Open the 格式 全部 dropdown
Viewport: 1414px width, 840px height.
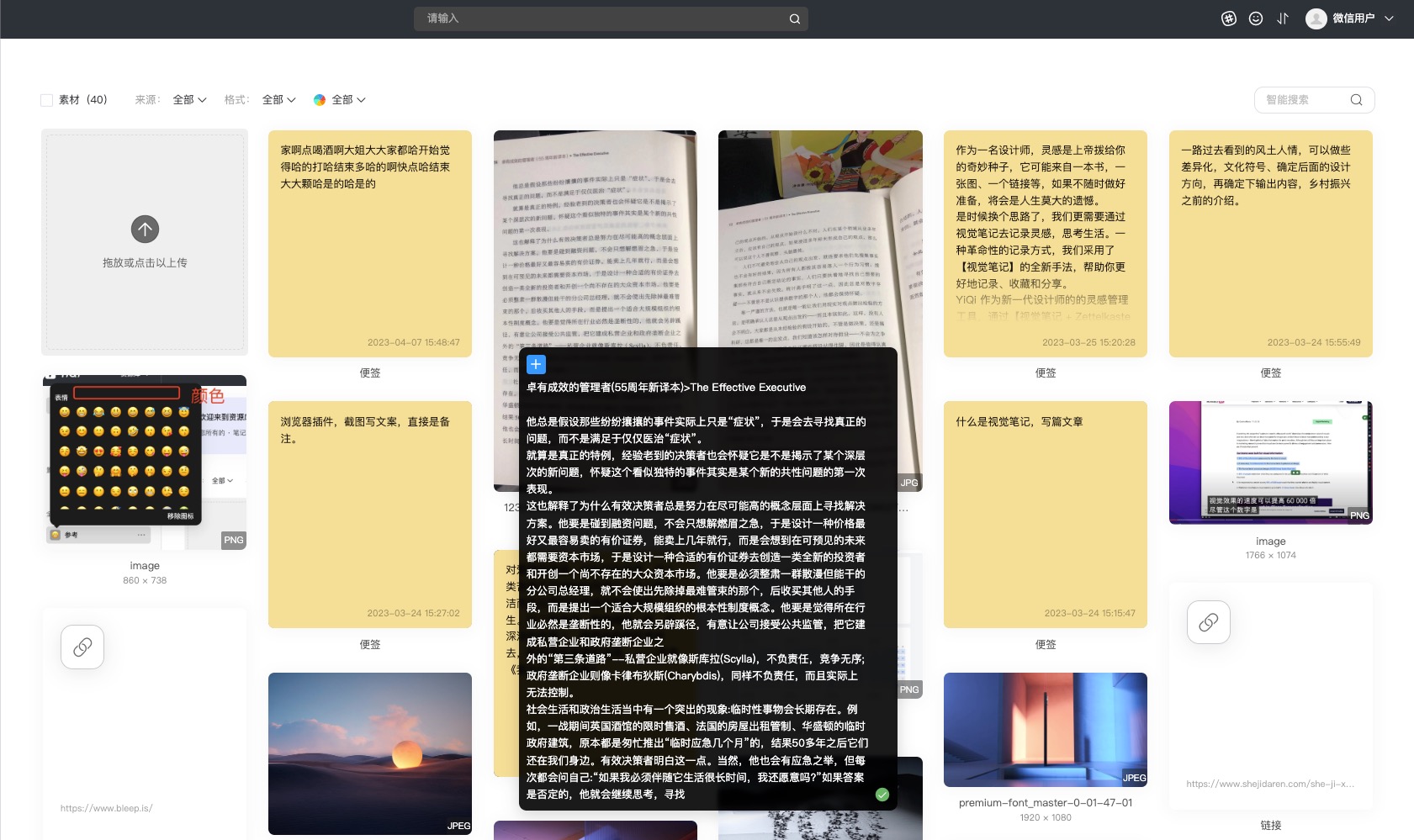point(278,100)
